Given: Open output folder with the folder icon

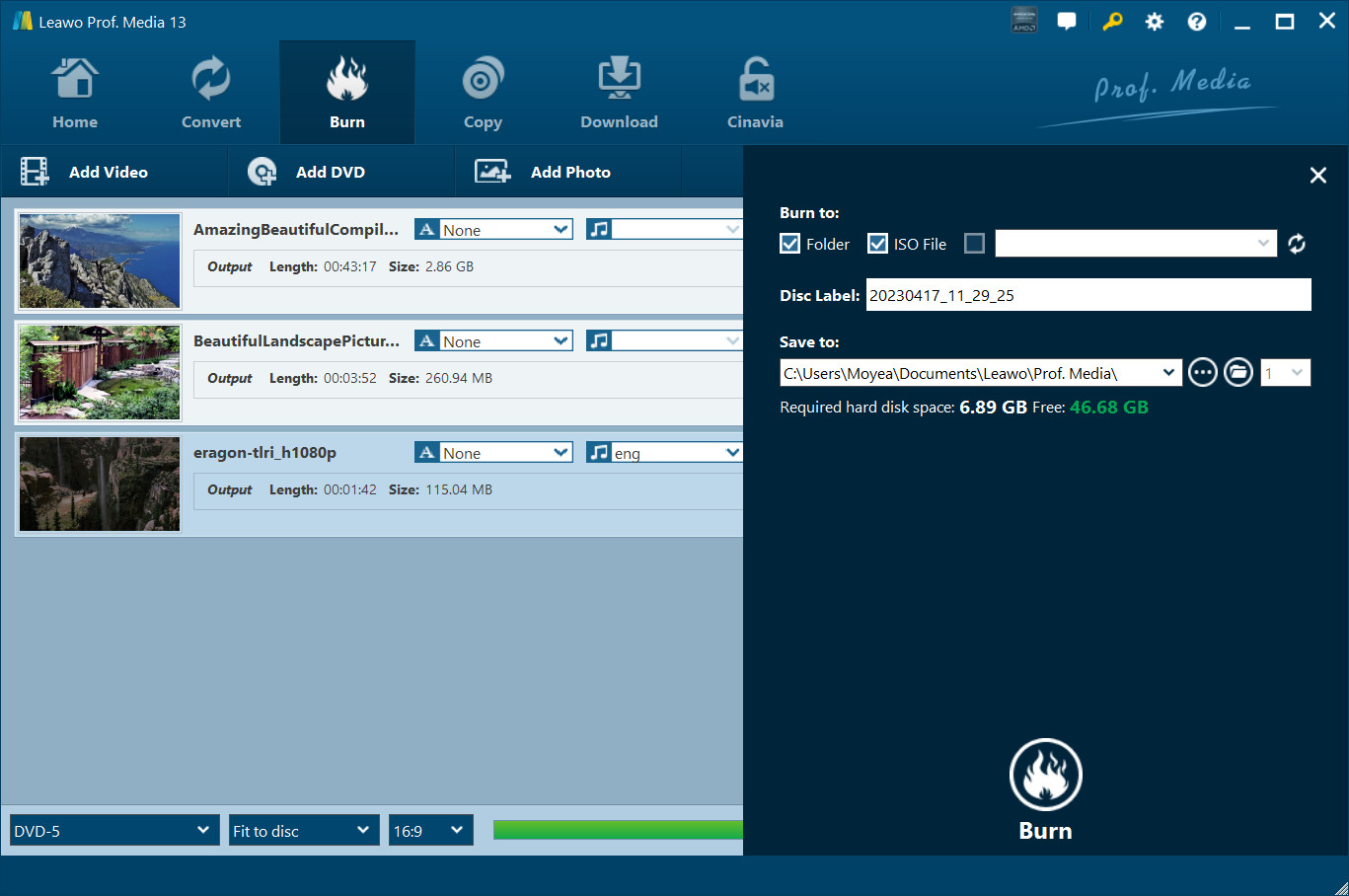Looking at the screenshot, I should click(1238, 372).
